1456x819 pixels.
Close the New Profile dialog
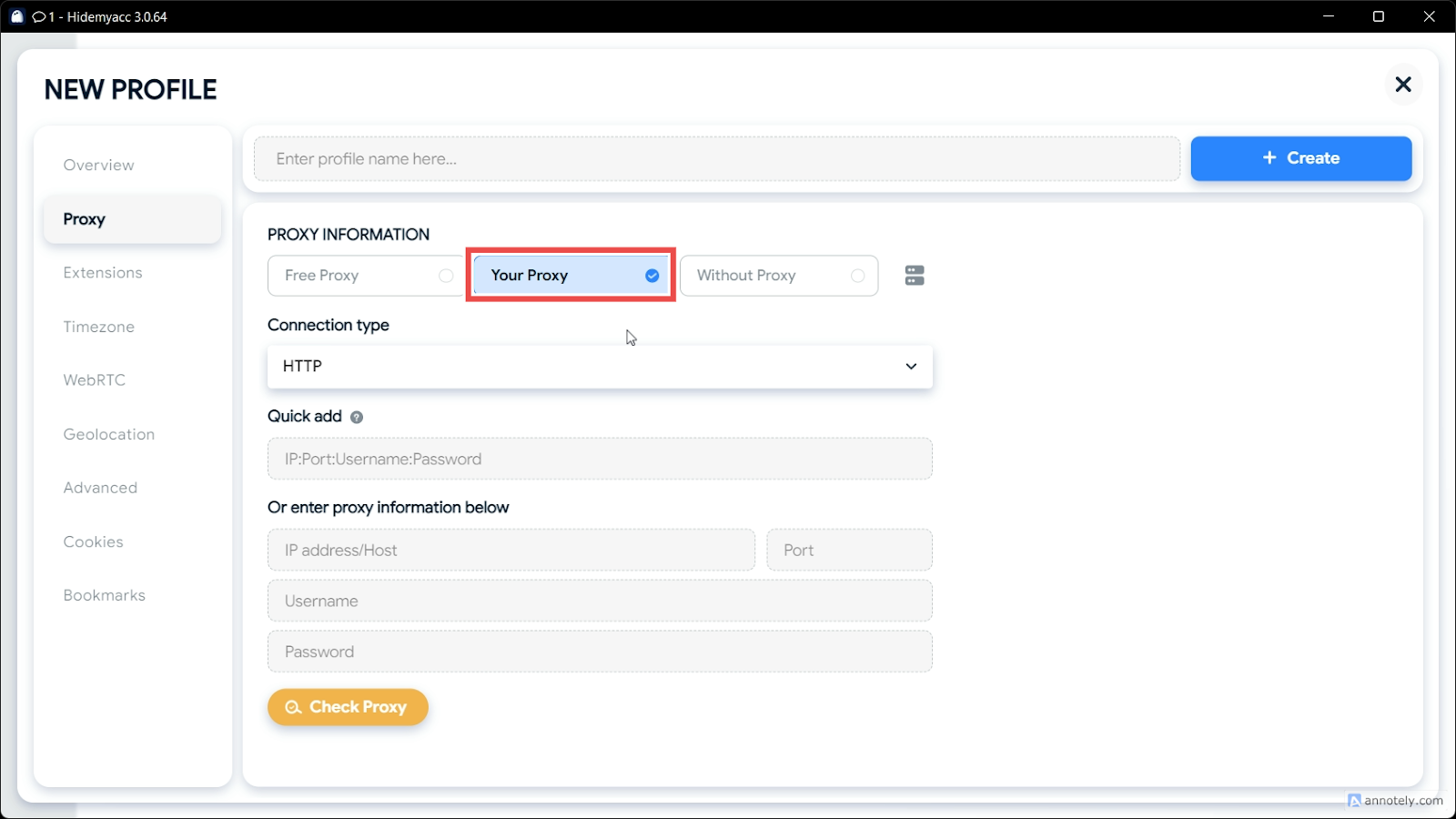[1403, 85]
